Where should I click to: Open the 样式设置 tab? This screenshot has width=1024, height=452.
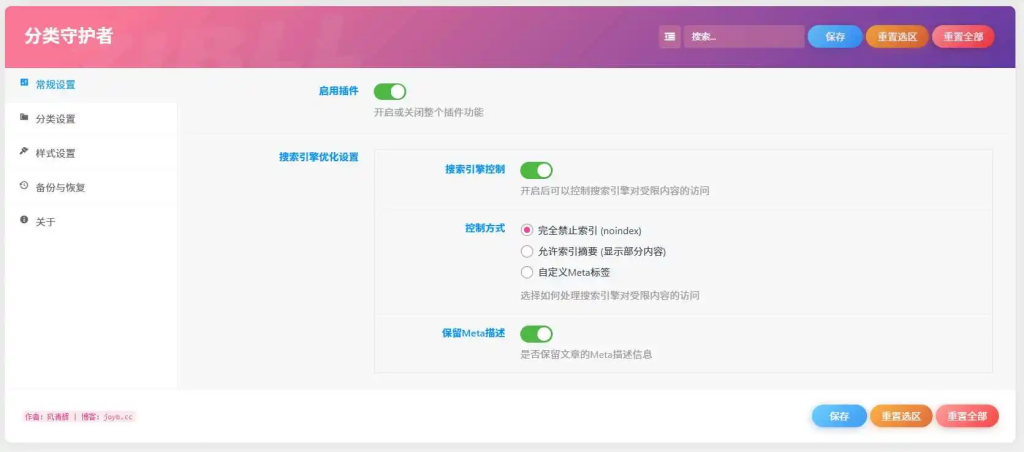pos(91,153)
